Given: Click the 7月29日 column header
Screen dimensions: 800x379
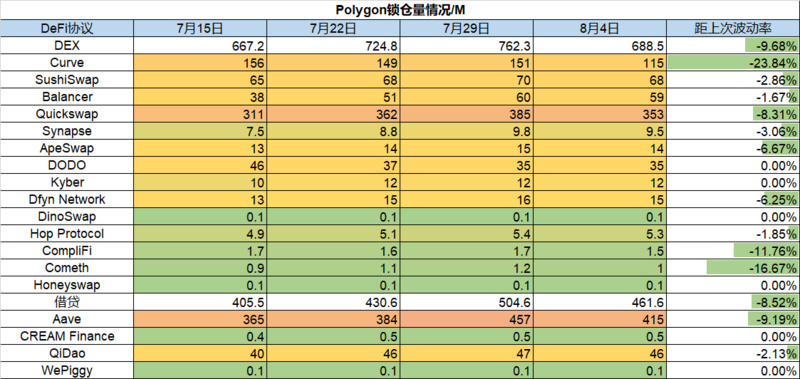Looking at the screenshot, I should coord(466,28).
